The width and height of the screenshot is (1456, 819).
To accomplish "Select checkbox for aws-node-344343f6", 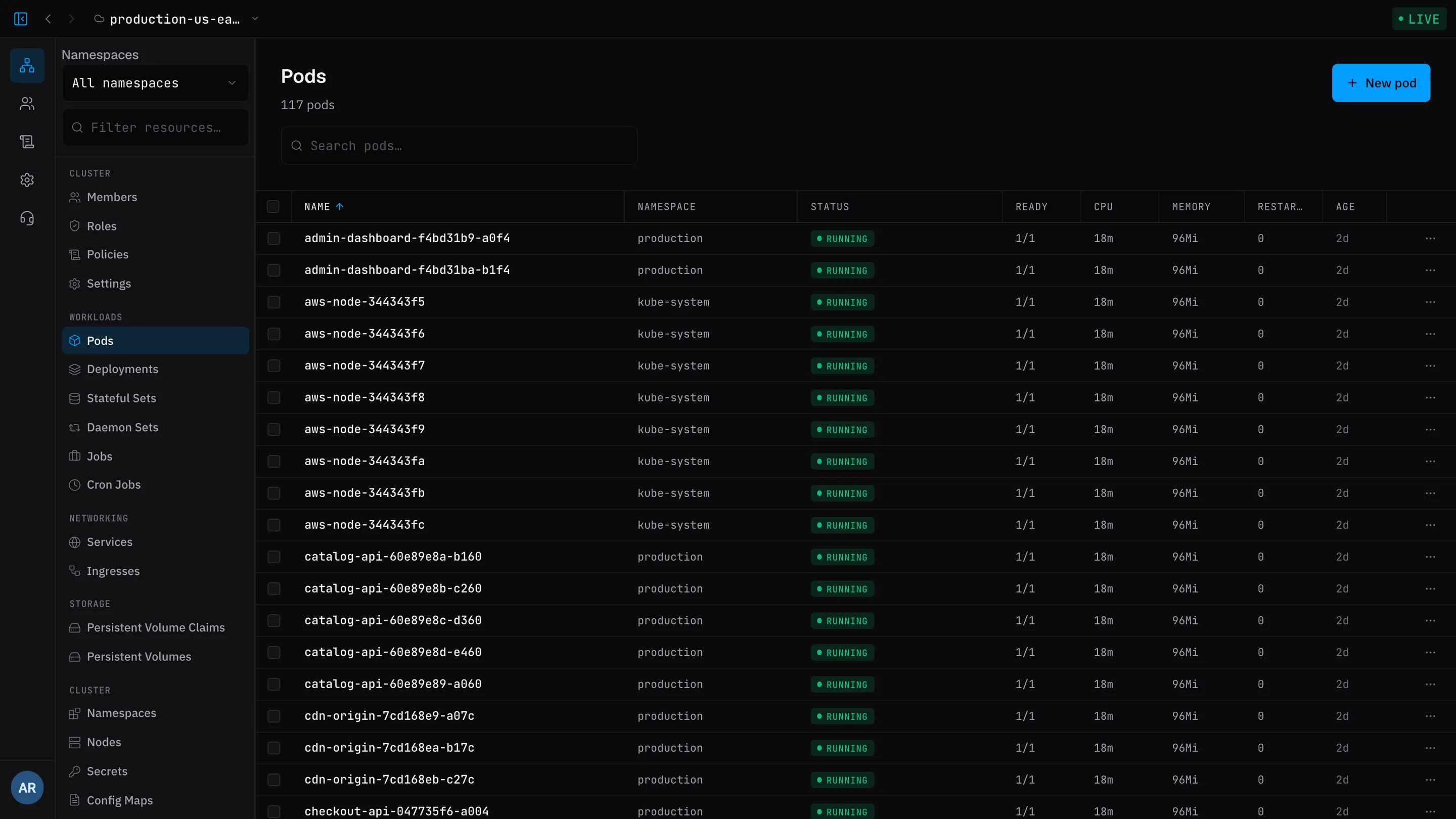I will coord(274,334).
